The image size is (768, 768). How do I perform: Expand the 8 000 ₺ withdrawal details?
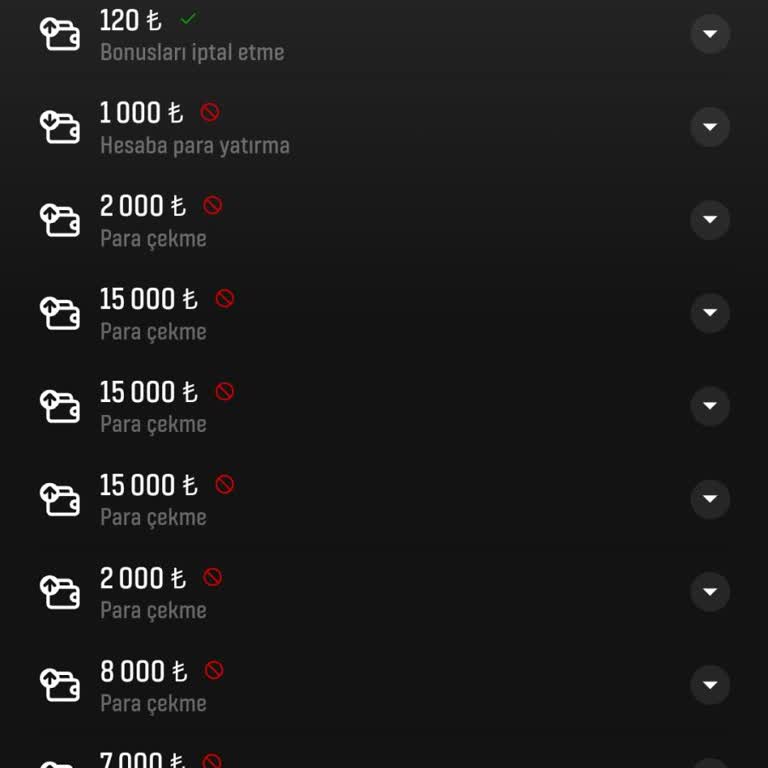tap(710, 685)
